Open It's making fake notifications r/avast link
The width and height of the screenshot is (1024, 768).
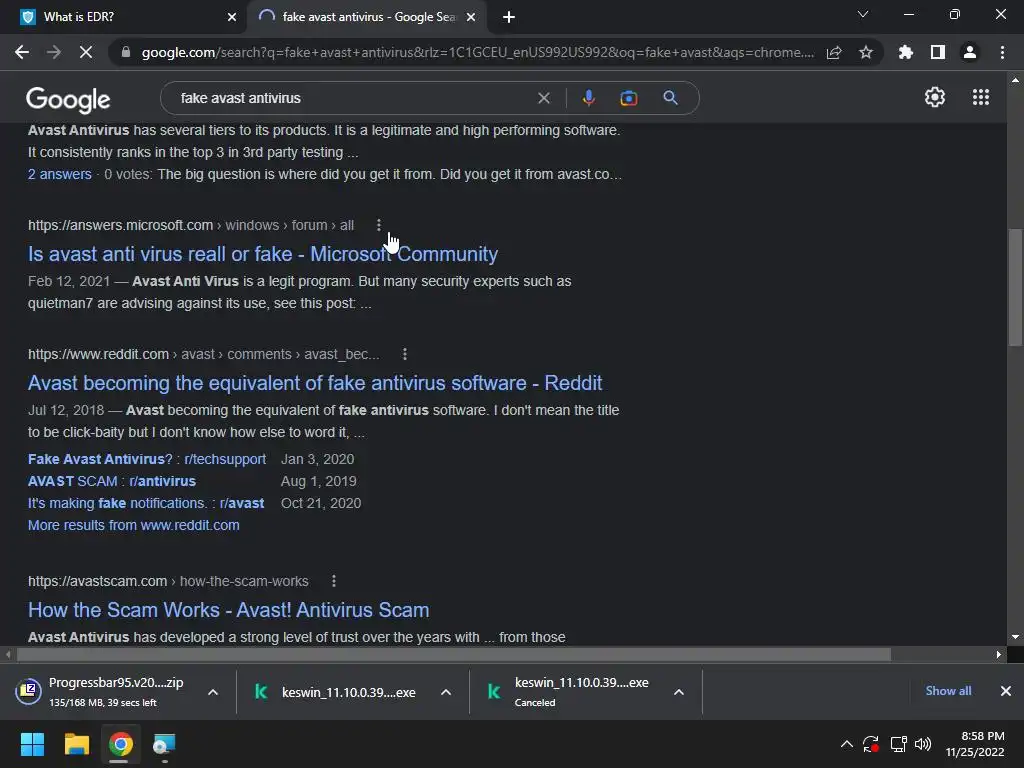point(146,504)
